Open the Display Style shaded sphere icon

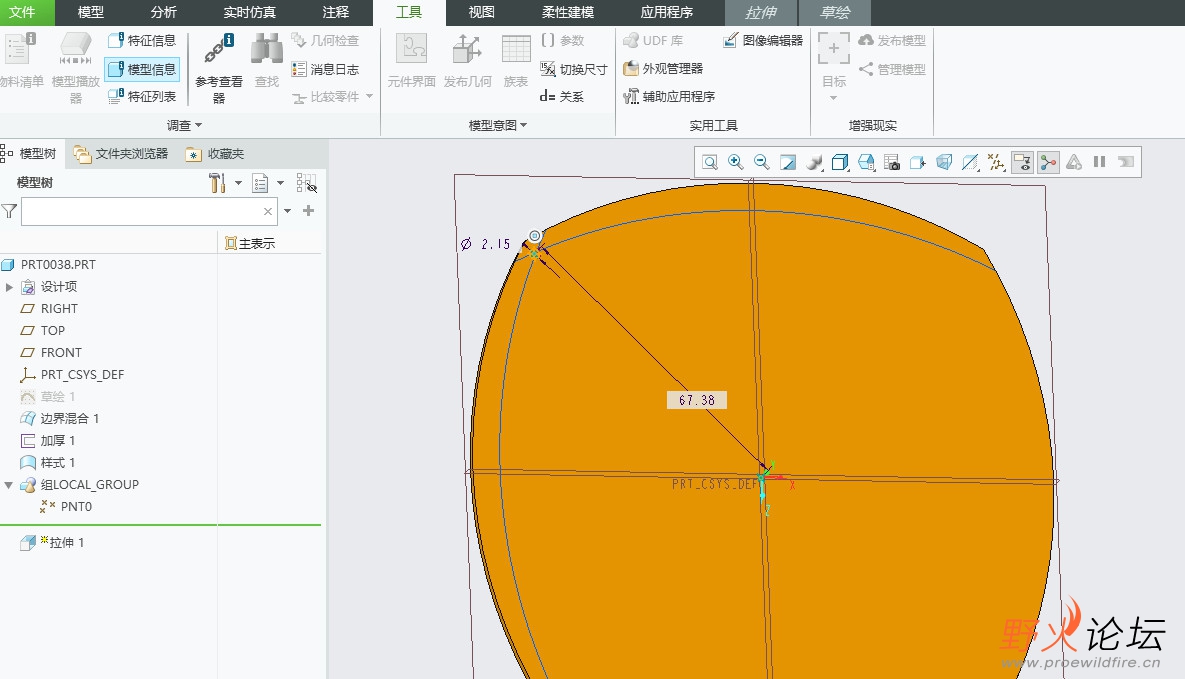coord(814,163)
